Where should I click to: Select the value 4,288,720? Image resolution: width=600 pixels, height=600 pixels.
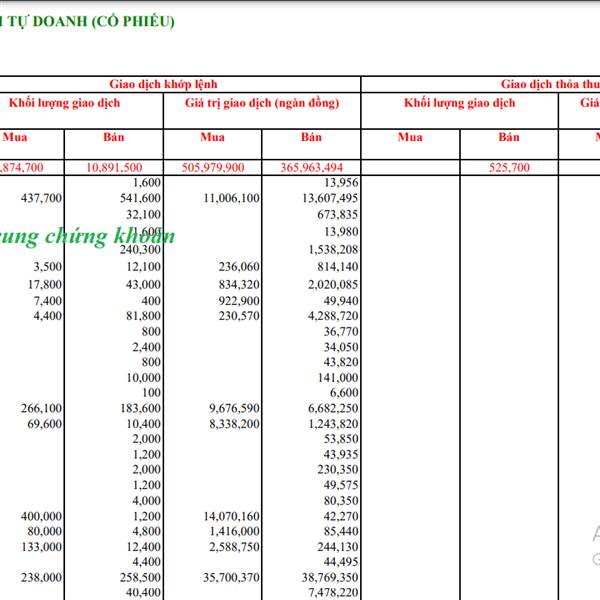pos(333,316)
